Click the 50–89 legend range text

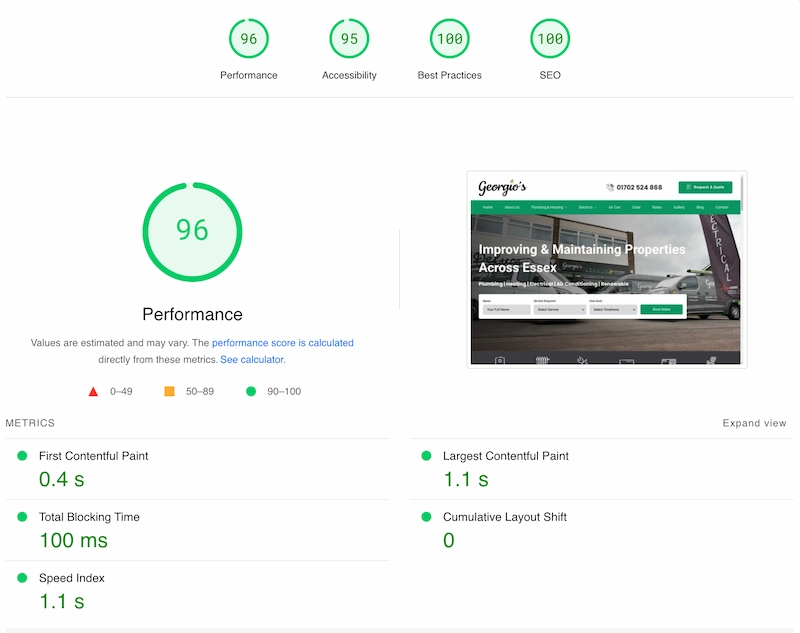pos(199,391)
